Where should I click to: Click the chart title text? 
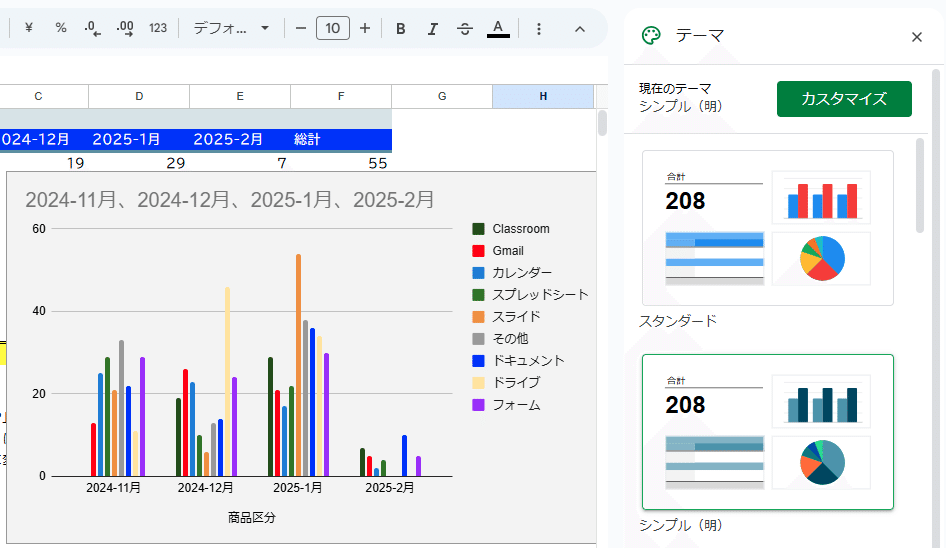(x=229, y=200)
